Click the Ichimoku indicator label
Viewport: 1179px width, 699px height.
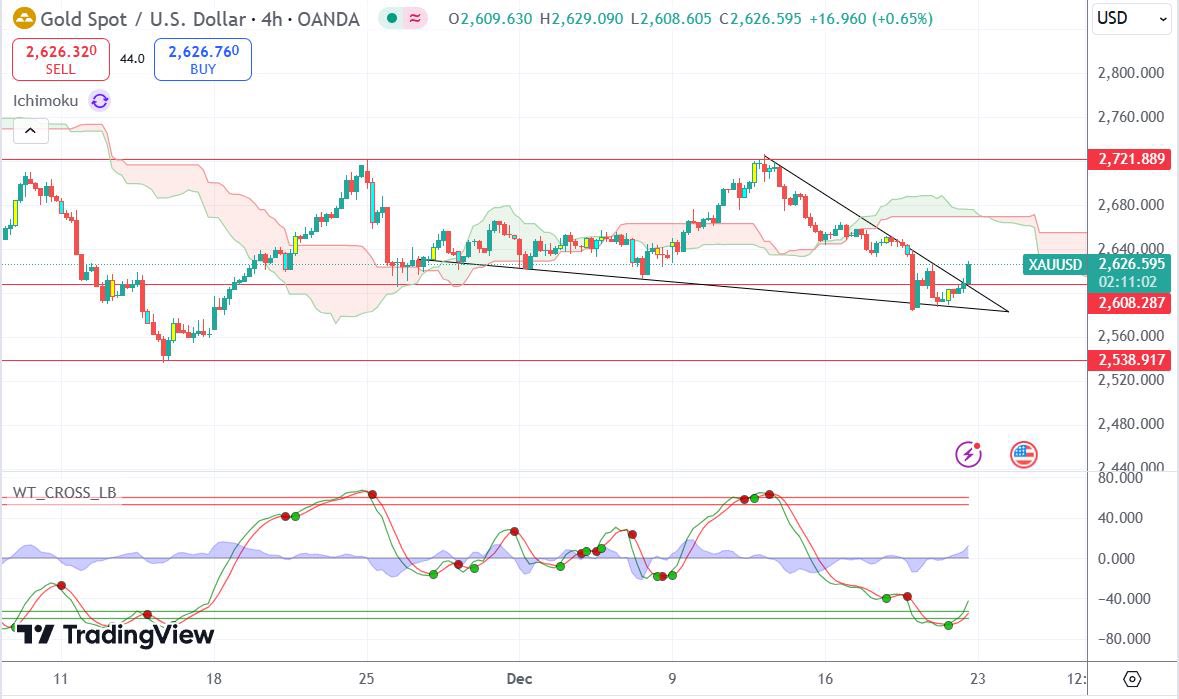coord(45,101)
